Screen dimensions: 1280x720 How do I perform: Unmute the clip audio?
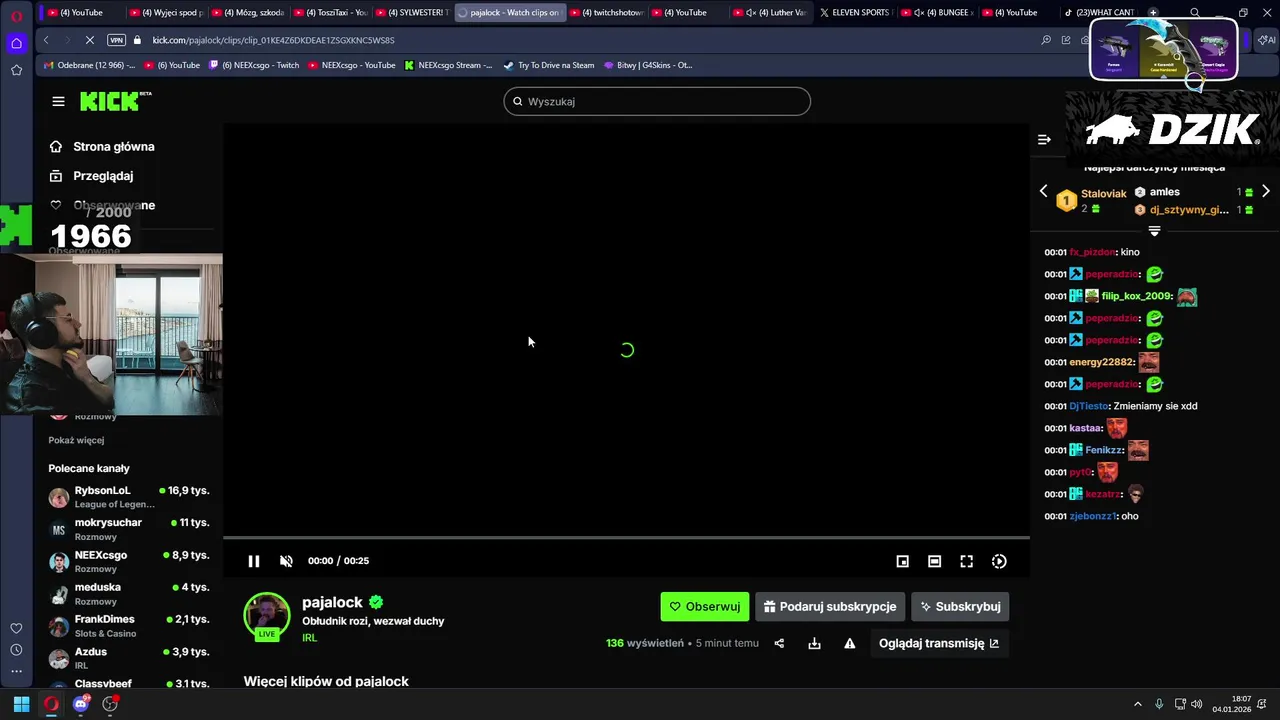(x=286, y=561)
